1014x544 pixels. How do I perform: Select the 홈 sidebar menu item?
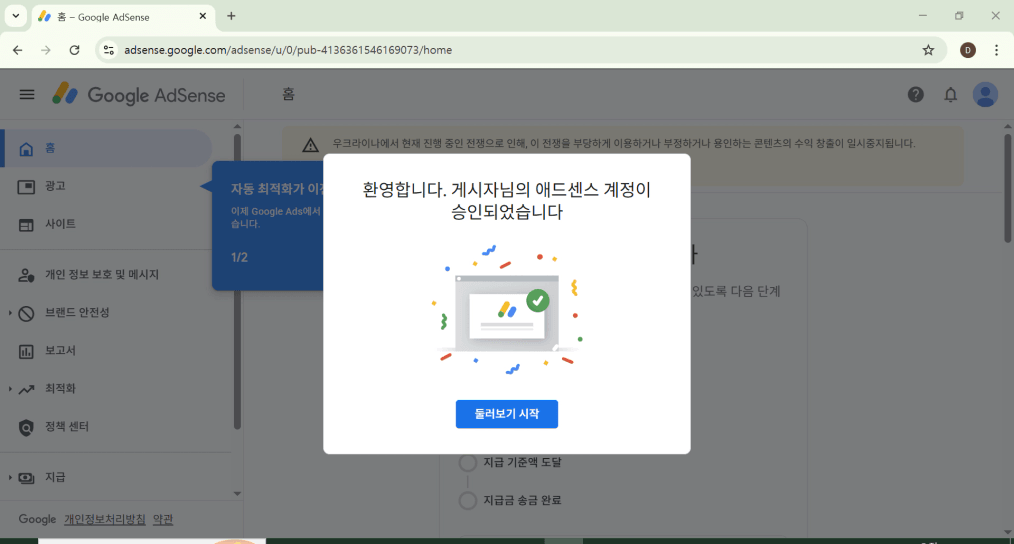106,149
